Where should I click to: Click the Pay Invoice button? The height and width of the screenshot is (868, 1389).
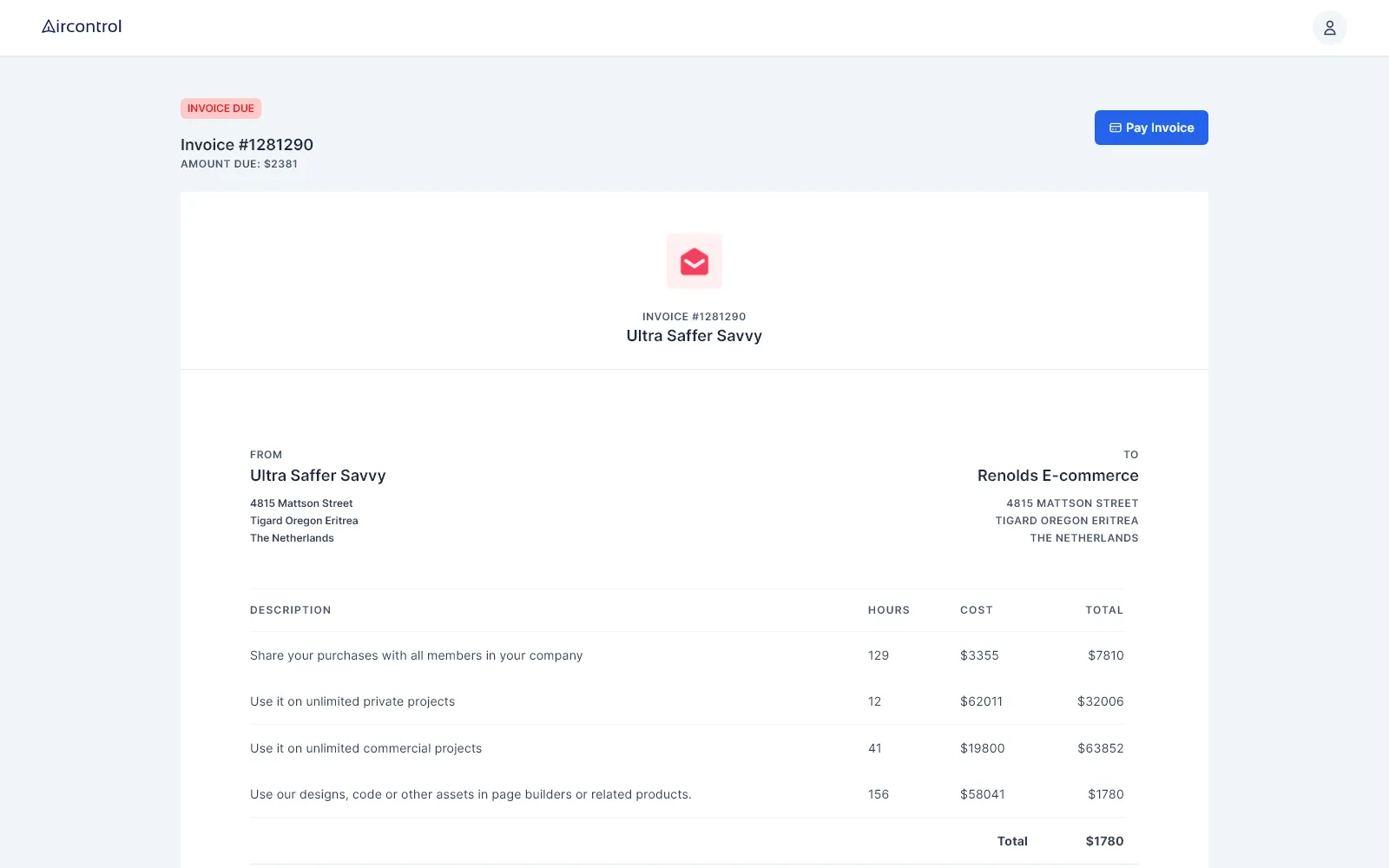coord(1151,128)
